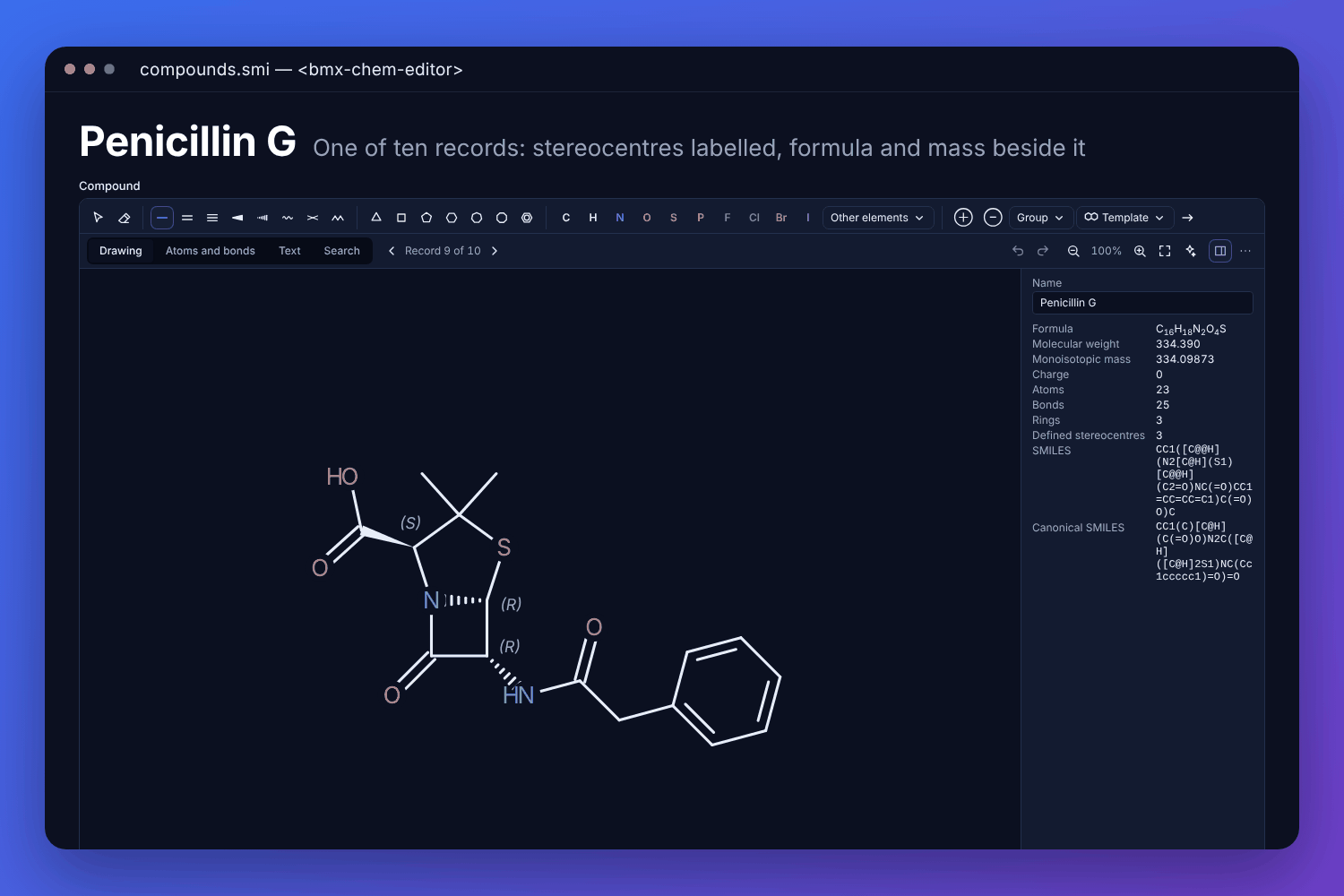Select the Sulfur element button
The image size is (1344, 896).
pos(674,218)
